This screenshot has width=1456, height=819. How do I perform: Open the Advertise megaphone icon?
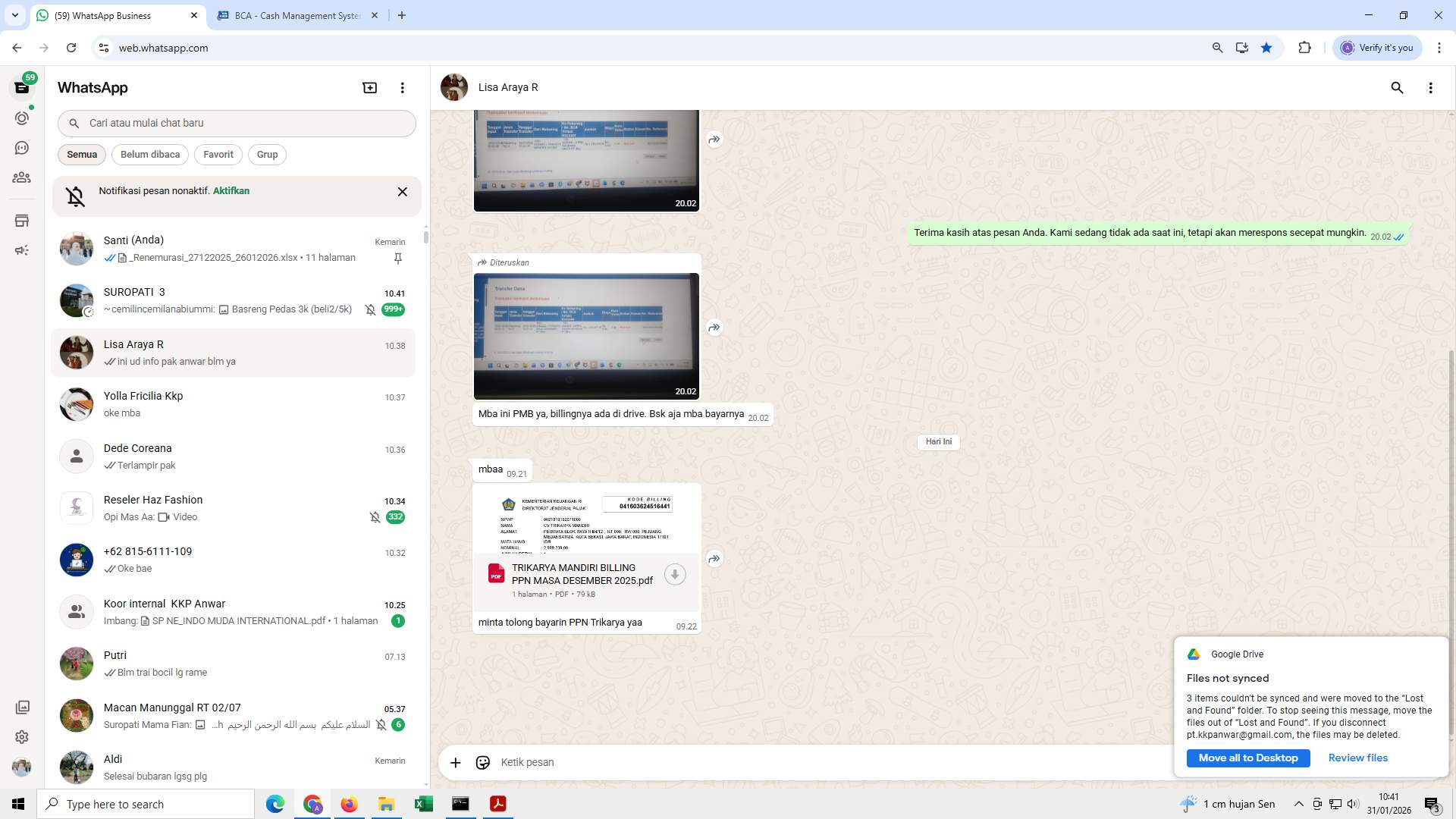point(22,250)
